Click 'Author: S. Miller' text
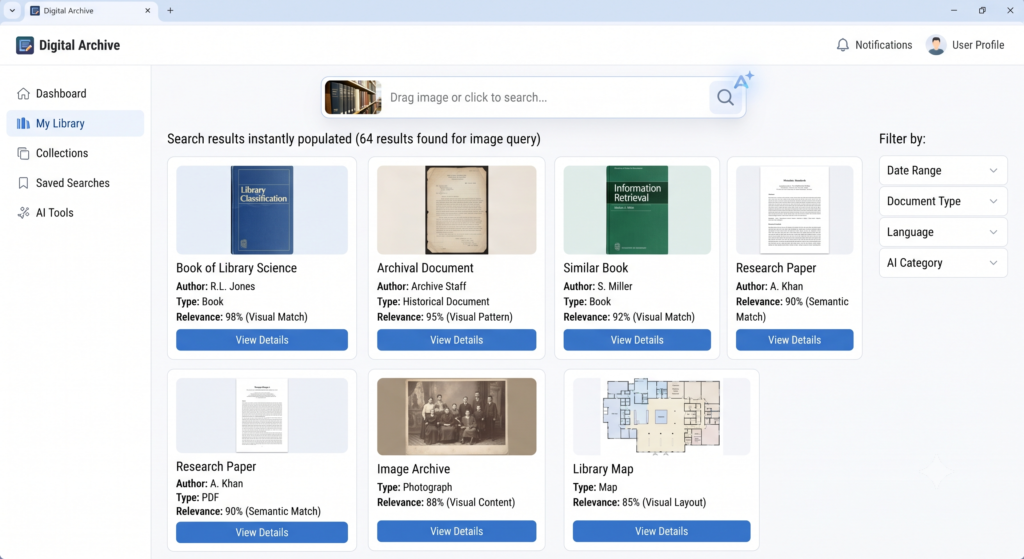This screenshot has width=1024, height=559. tap(598, 286)
